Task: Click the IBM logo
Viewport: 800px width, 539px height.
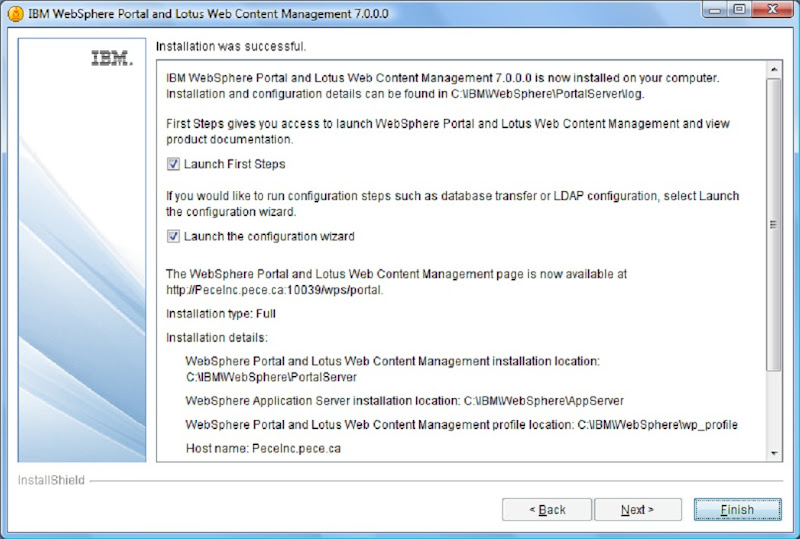Action: click(112, 59)
